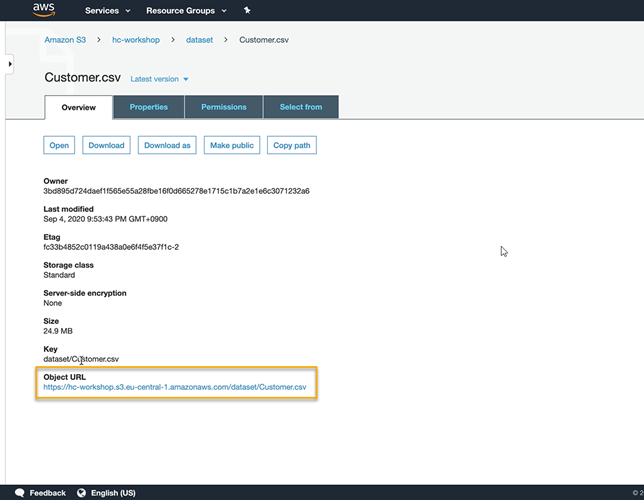Image resolution: width=644 pixels, height=500 pixels.
Task: Click the Download as button
Action: coord(167,145)
